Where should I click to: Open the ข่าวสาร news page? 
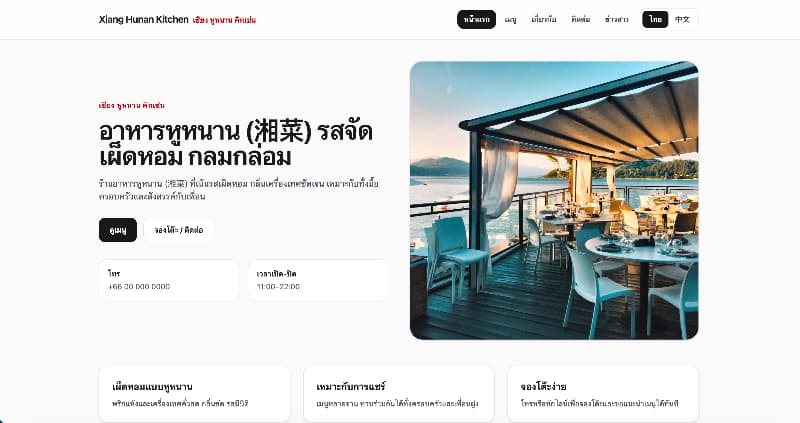pyautogui.click(x=616, y=19)
